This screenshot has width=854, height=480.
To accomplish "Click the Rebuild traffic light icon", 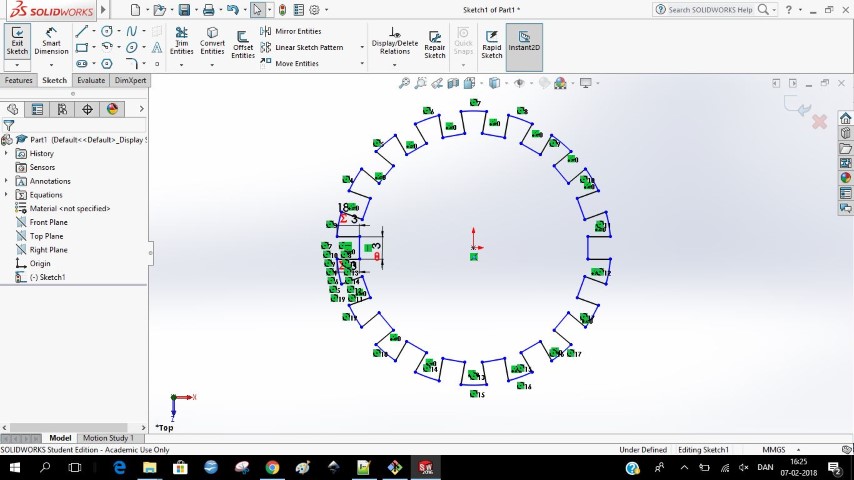I will [282, 9].
